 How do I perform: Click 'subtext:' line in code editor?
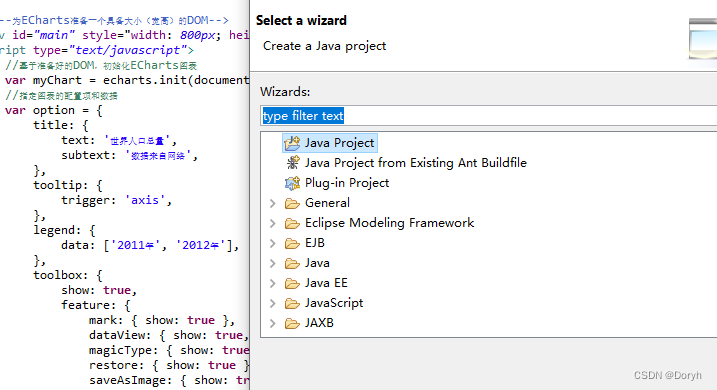tap(129, 155)
